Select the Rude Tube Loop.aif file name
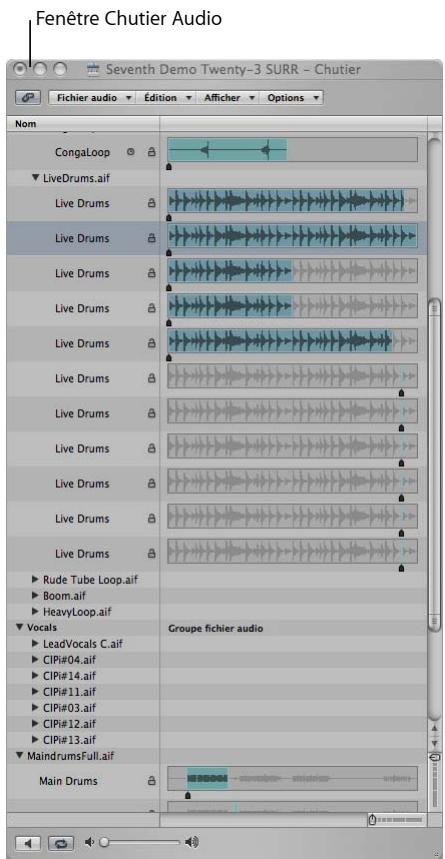 90,579
